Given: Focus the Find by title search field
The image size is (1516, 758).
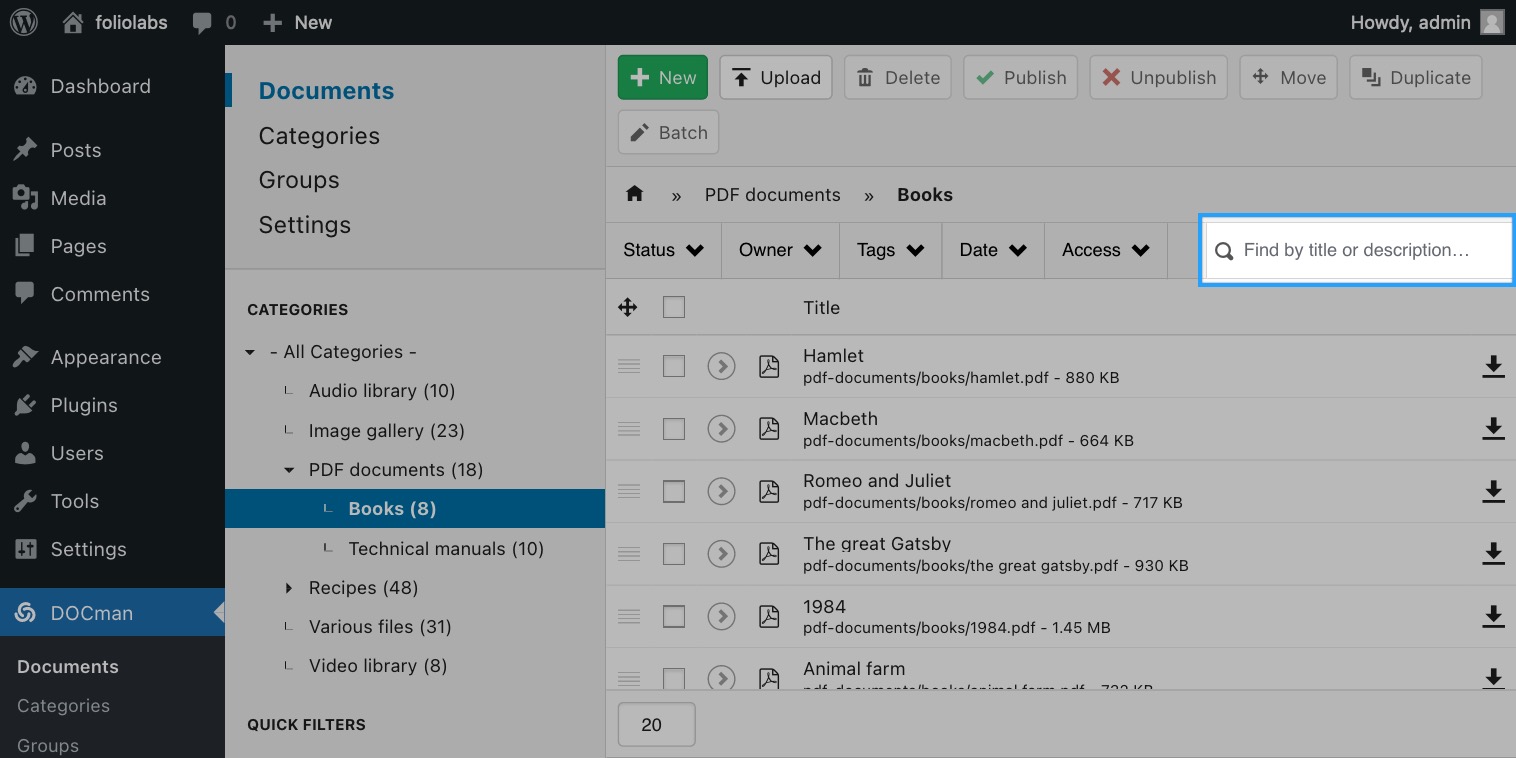Looking at the screenshot, I should point(1358,250).
